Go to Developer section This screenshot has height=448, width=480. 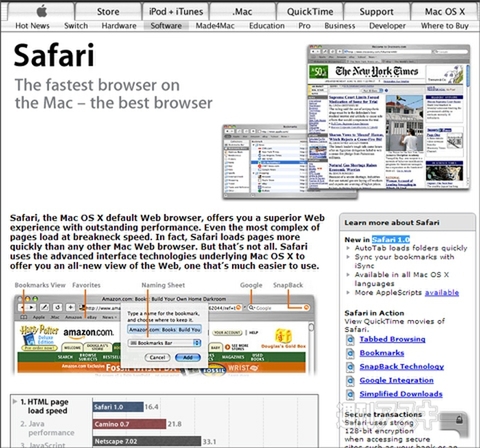point(387,26)
